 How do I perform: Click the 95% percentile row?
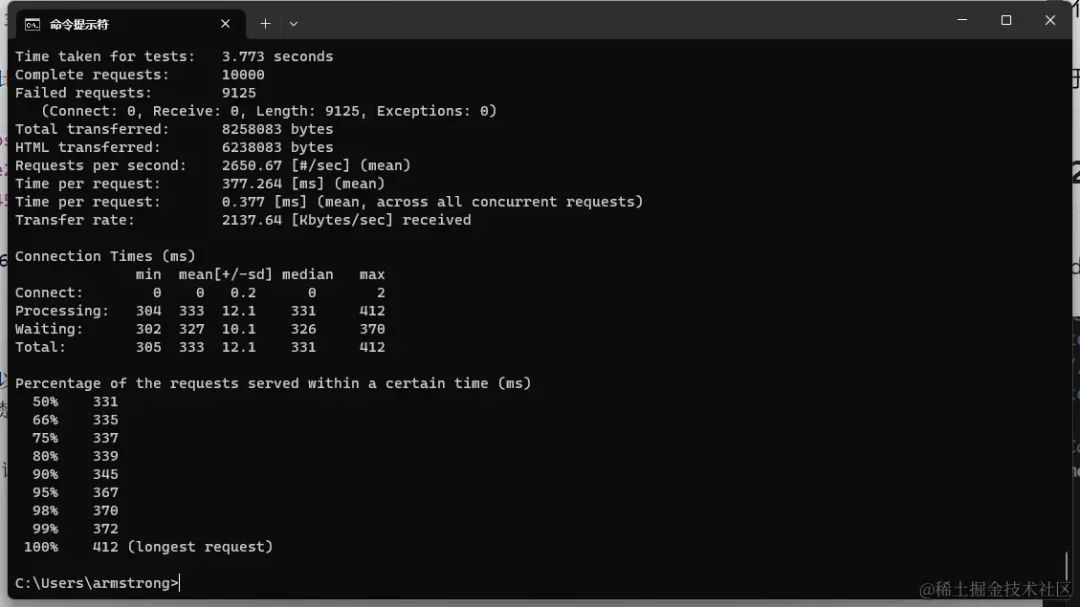(x=75, y=493)
